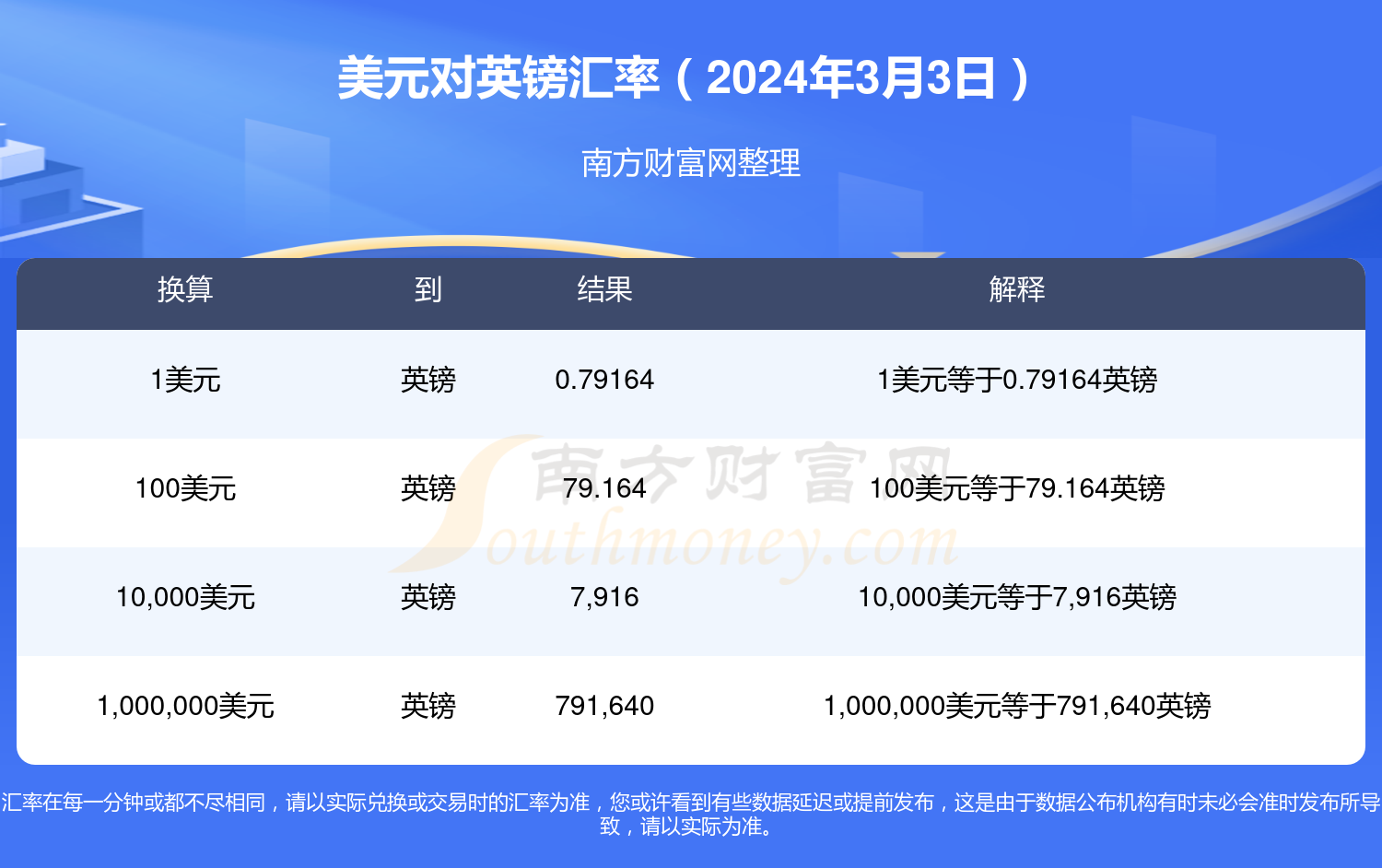Click the 结果 column header
Image resolution: width=1382 pixels, height=868 pixels.
click(604, 289)
